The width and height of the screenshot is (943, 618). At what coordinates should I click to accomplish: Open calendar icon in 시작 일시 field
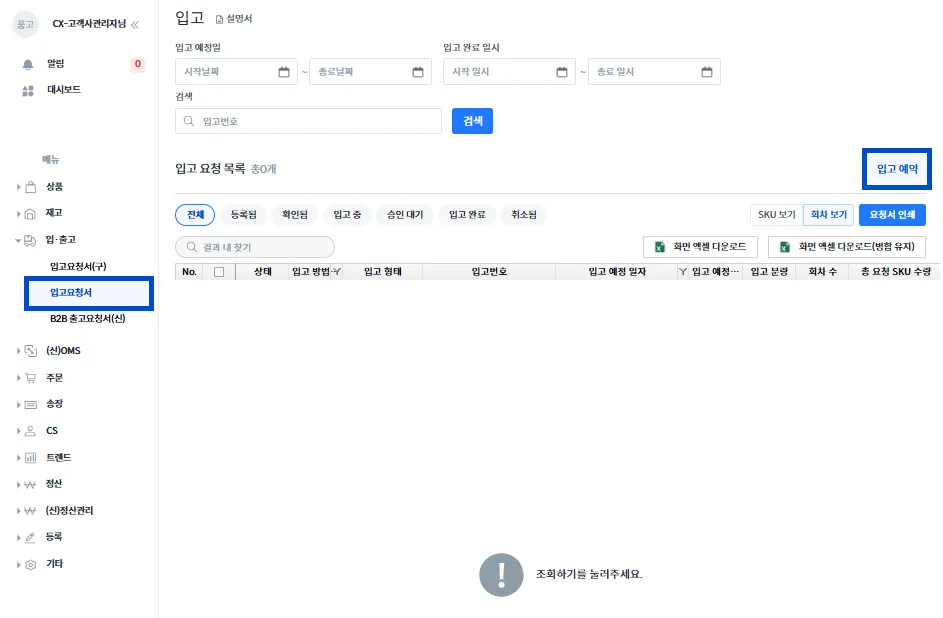click(562, 72)
